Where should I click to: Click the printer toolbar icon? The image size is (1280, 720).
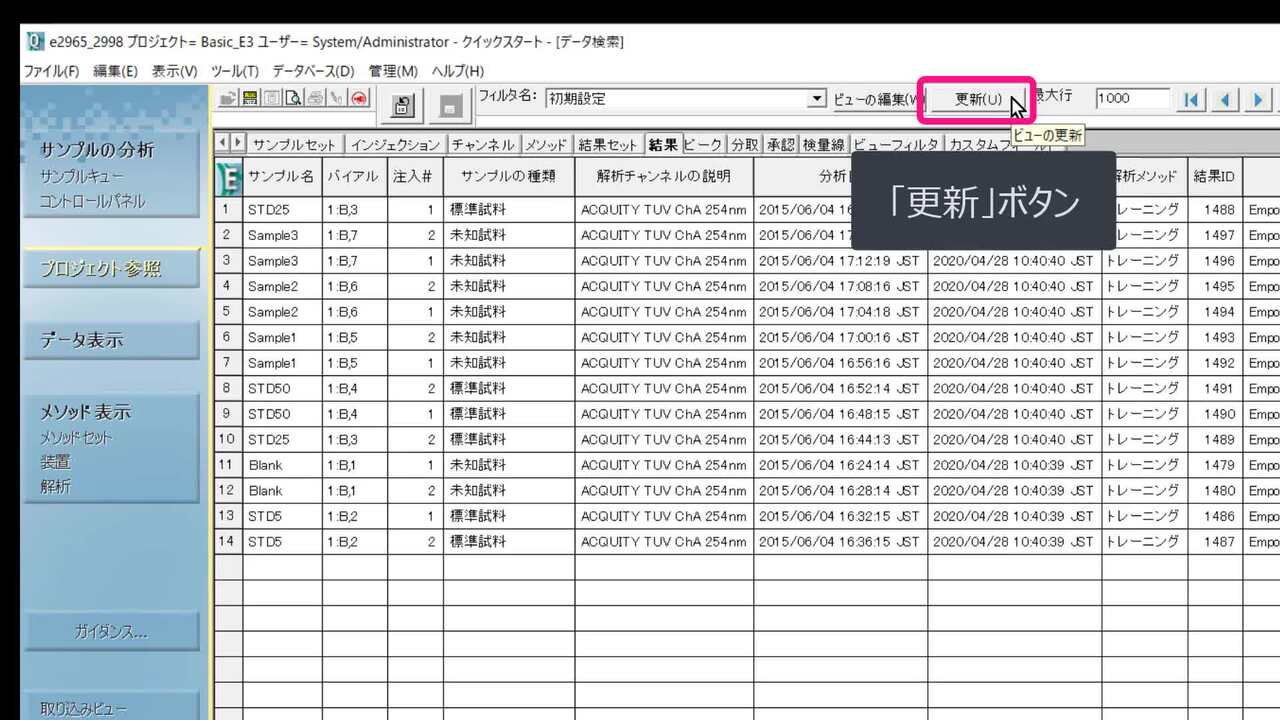tap(316, 98)
